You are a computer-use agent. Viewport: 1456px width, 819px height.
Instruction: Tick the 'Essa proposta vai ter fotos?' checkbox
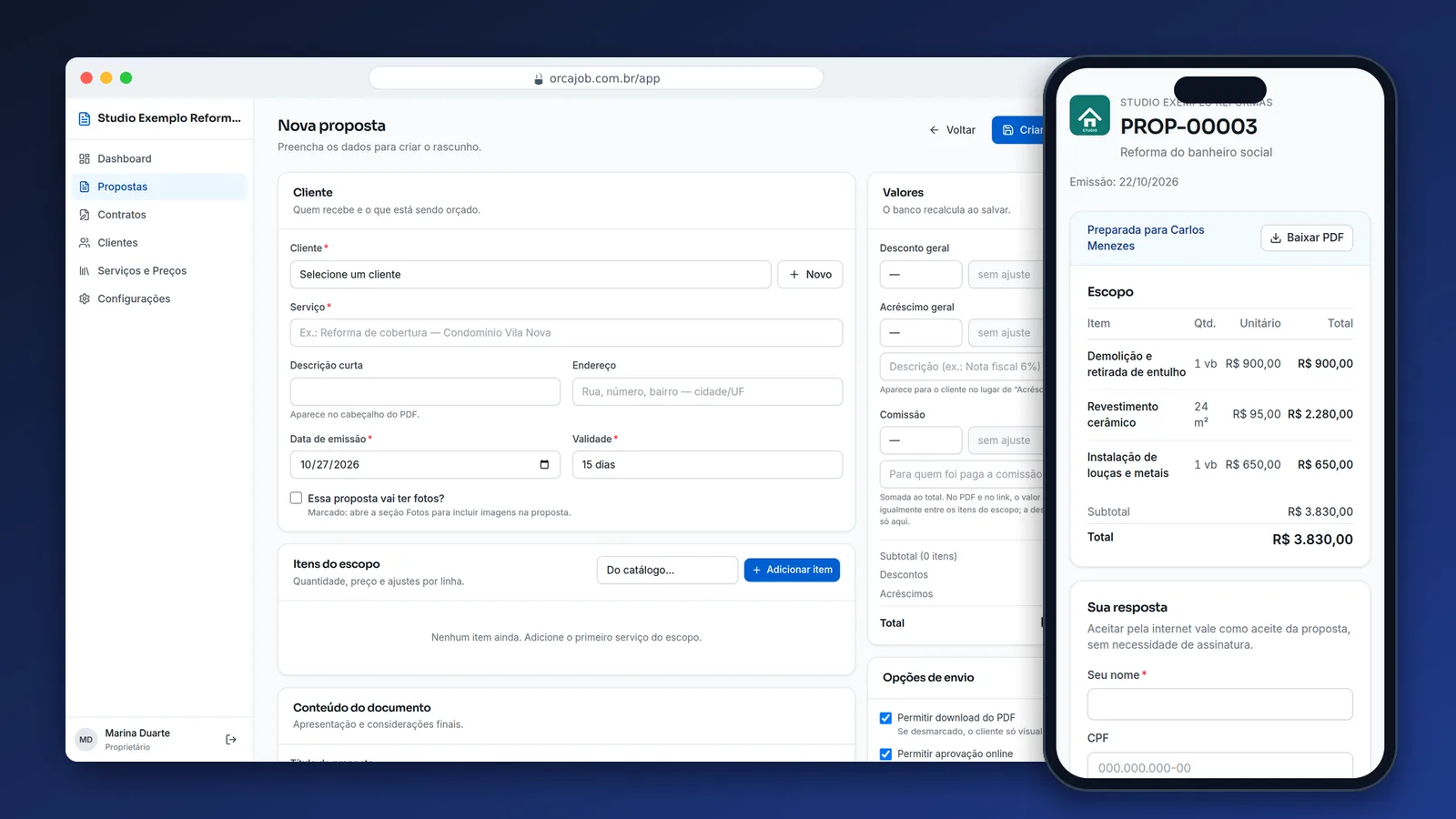pos(296,498)
